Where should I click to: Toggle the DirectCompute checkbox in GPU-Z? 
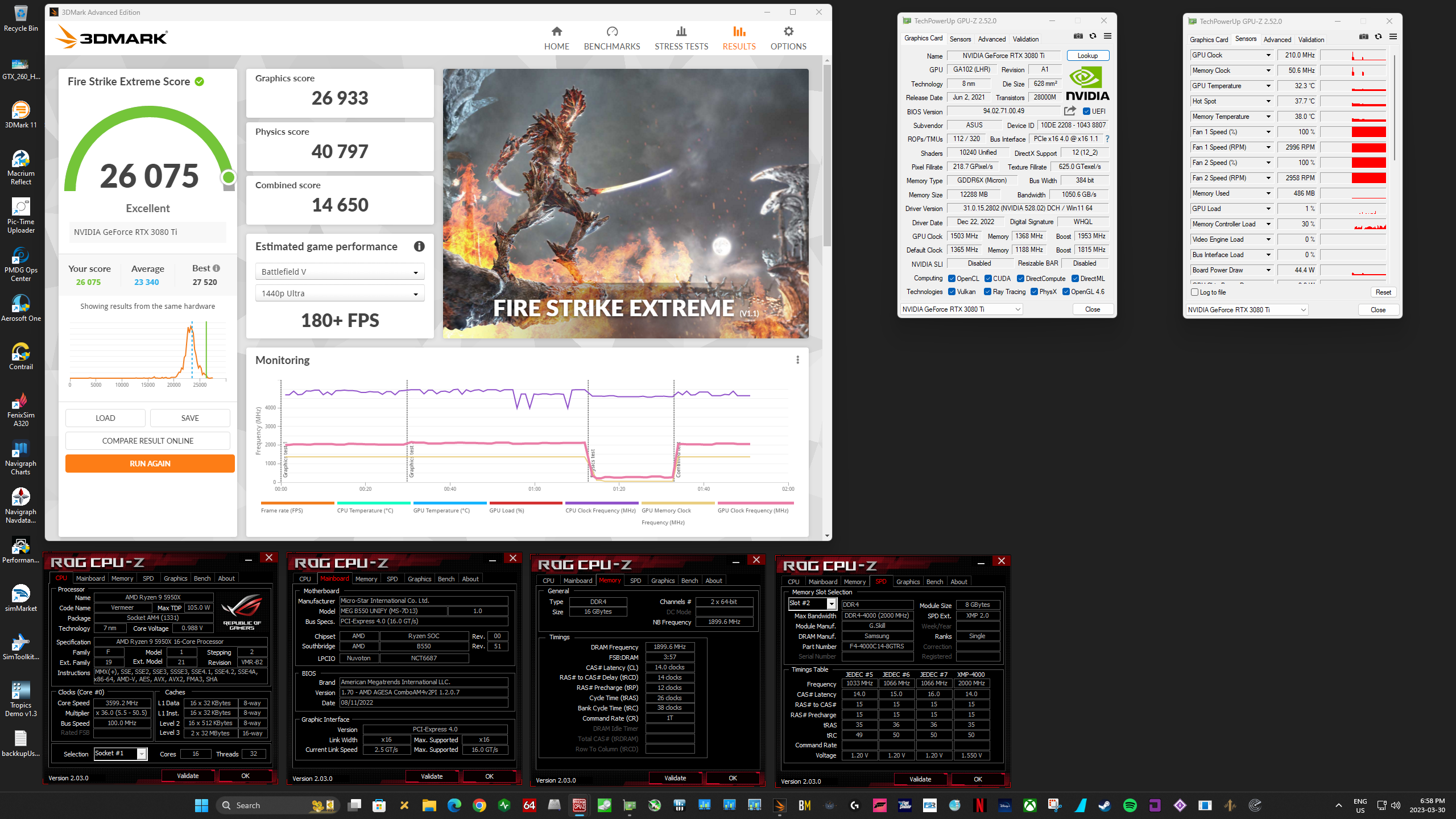coord(1020,279)
